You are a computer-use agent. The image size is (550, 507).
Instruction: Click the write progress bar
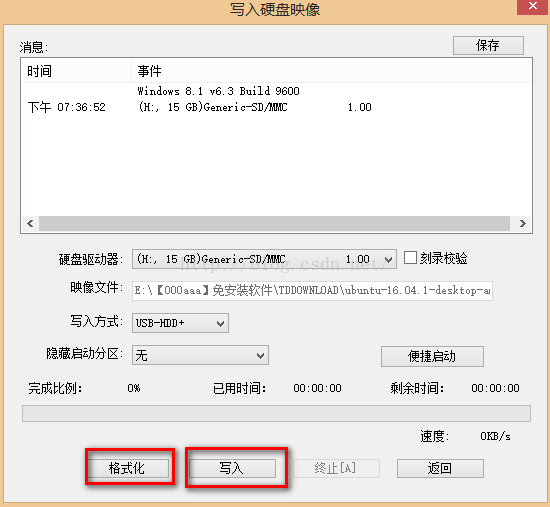coord(276,413)
